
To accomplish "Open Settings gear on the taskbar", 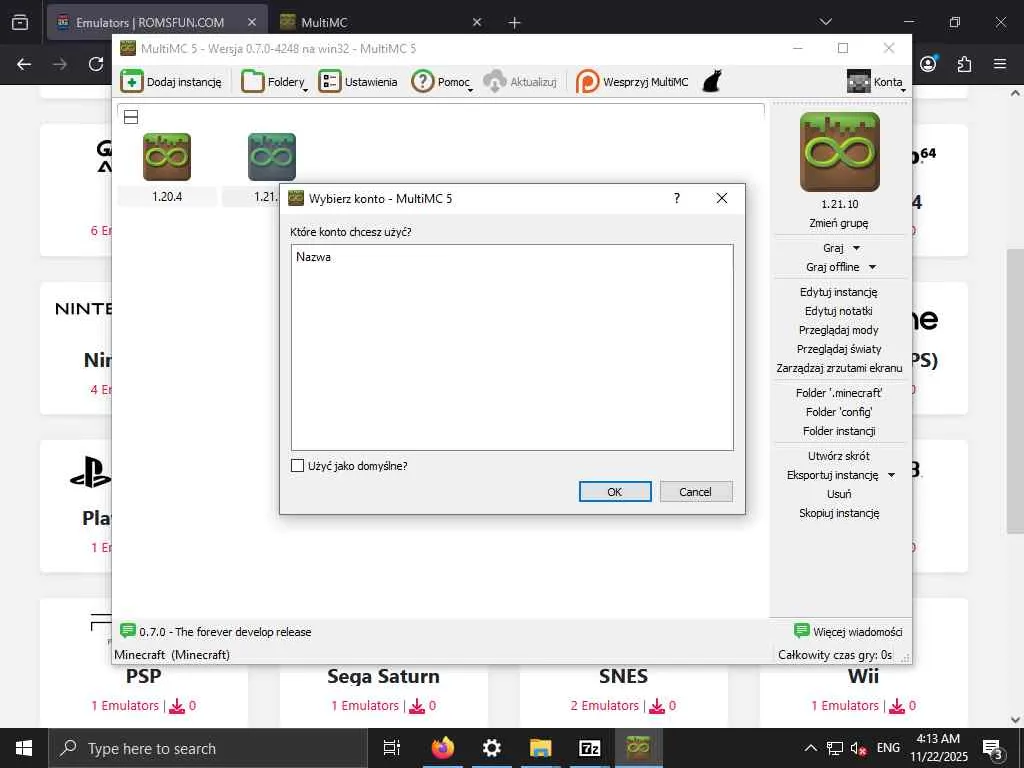I will 491,748.
